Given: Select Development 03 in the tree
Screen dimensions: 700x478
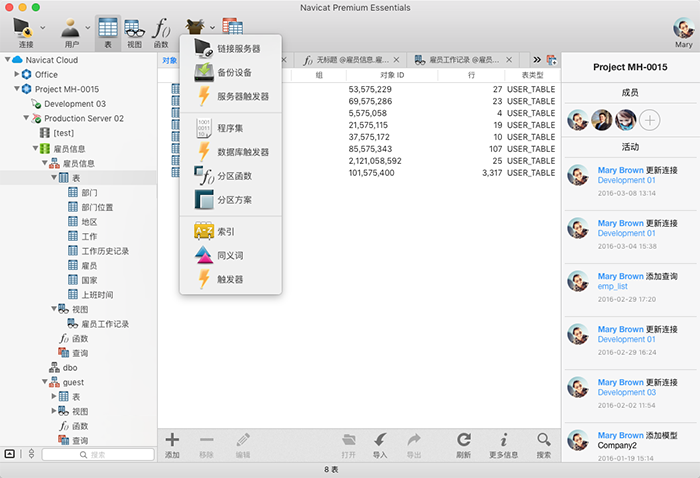Looking at the screenshot, I should coord(75,104).
